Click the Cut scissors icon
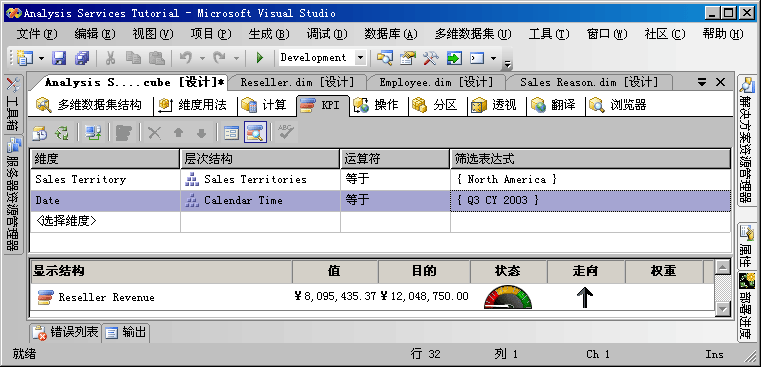 pyautogui.click(x=110, y=58)
